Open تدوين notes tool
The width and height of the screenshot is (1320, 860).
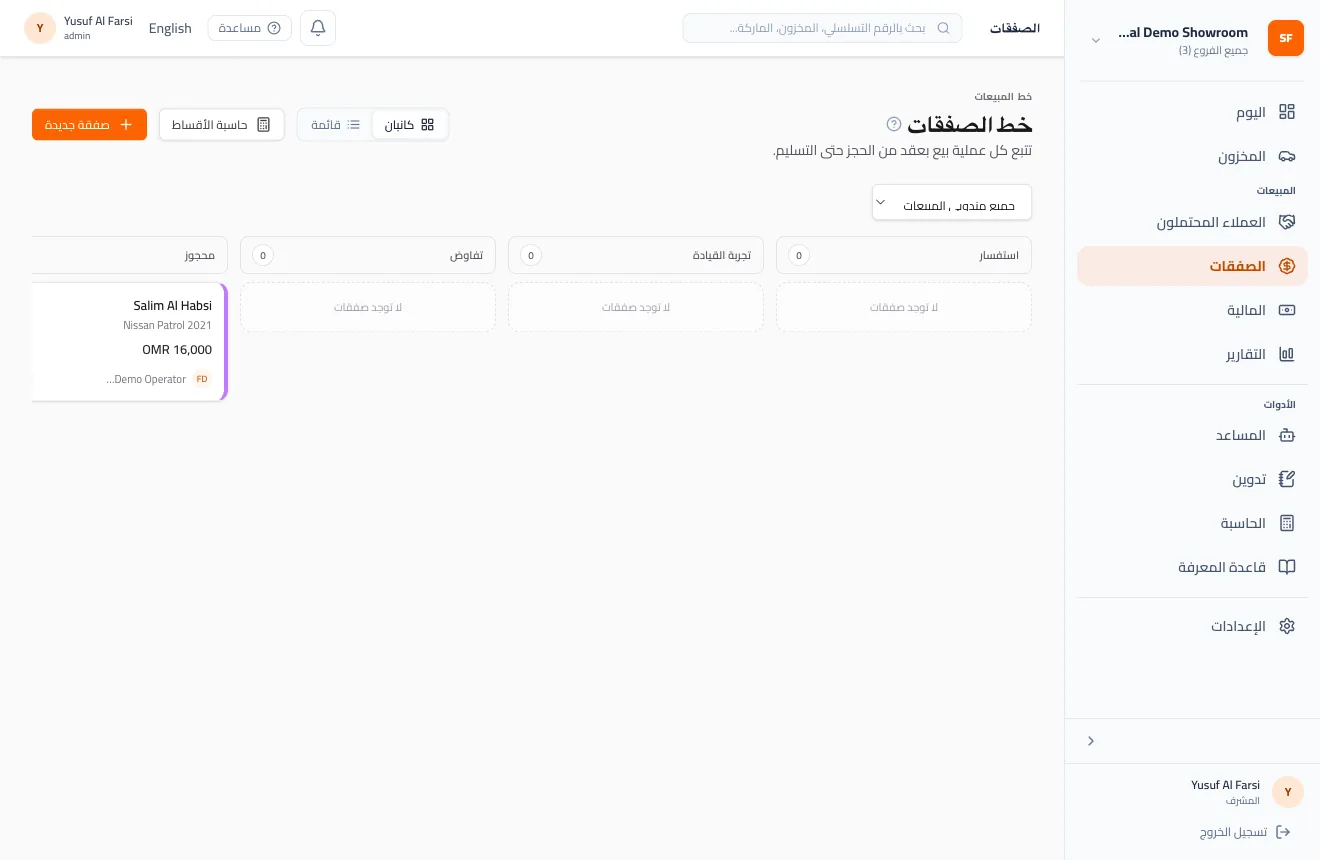(1192, 479)
